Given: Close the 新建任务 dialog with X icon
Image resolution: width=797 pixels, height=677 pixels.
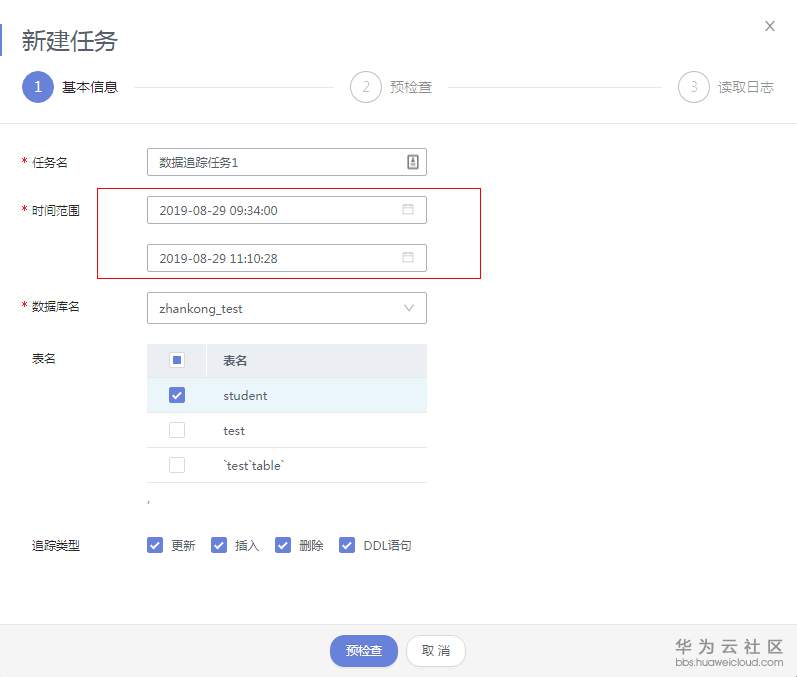Looking at the screenshot, I should click(x=770, y=26).
